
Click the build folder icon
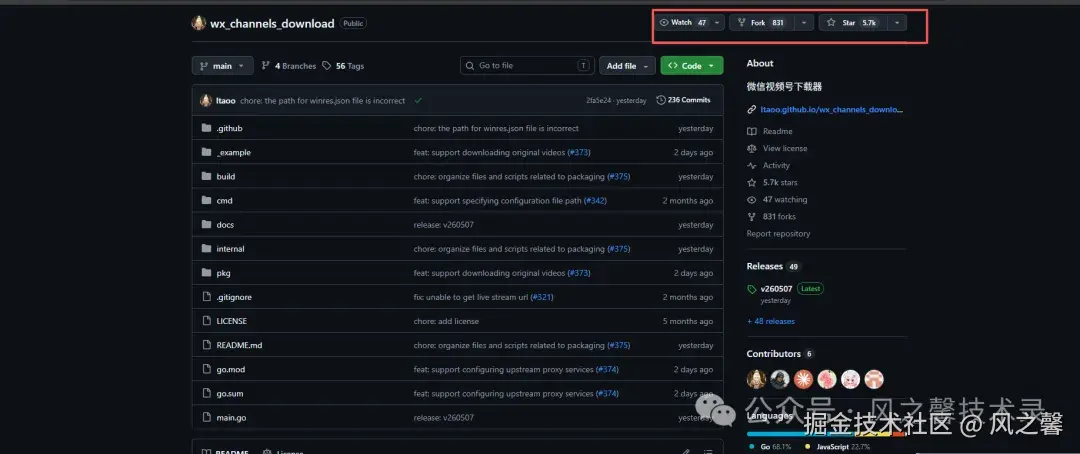206,176
